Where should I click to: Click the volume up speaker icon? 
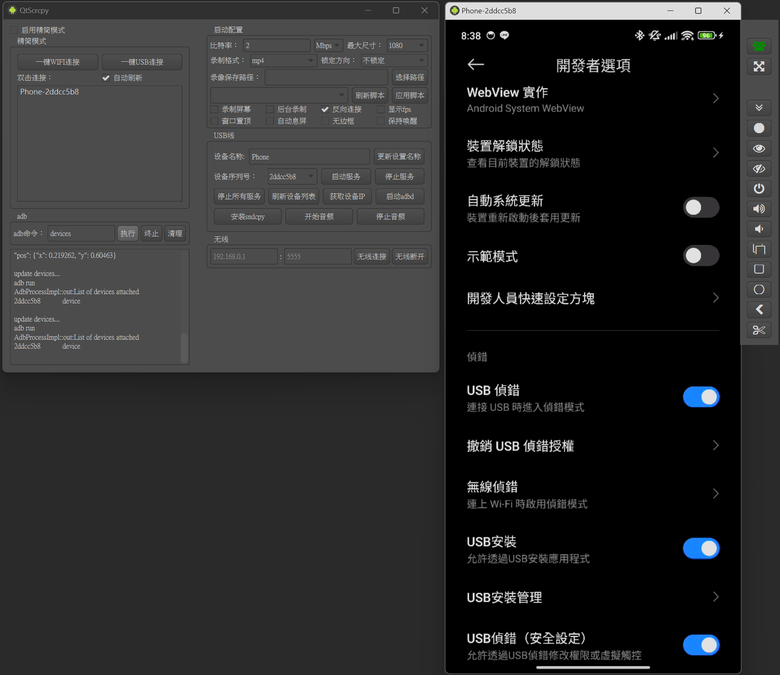pyautogui.click(x=759, y=209)
